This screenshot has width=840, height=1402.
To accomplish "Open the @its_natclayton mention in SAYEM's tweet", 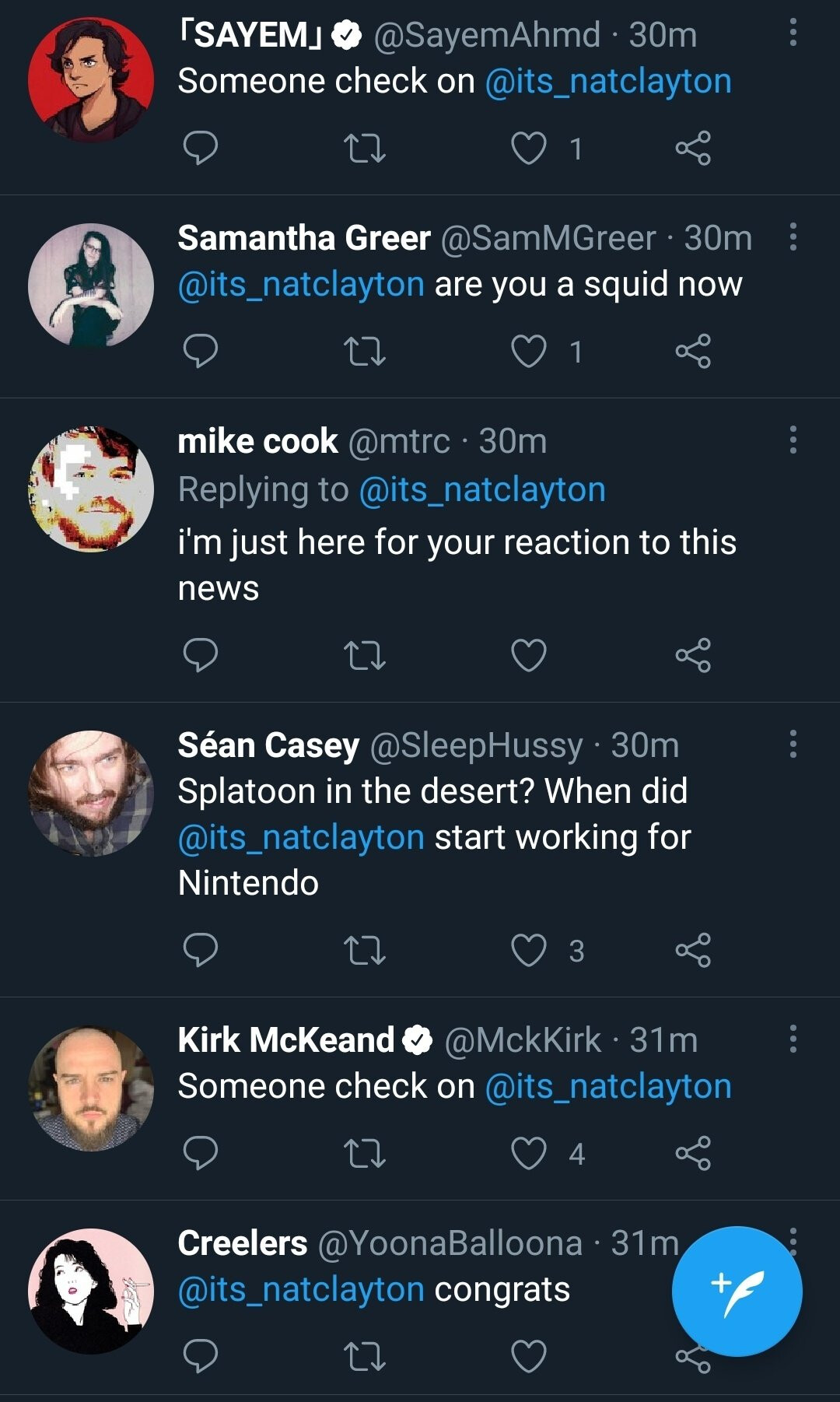I will (x=608, y=82).
